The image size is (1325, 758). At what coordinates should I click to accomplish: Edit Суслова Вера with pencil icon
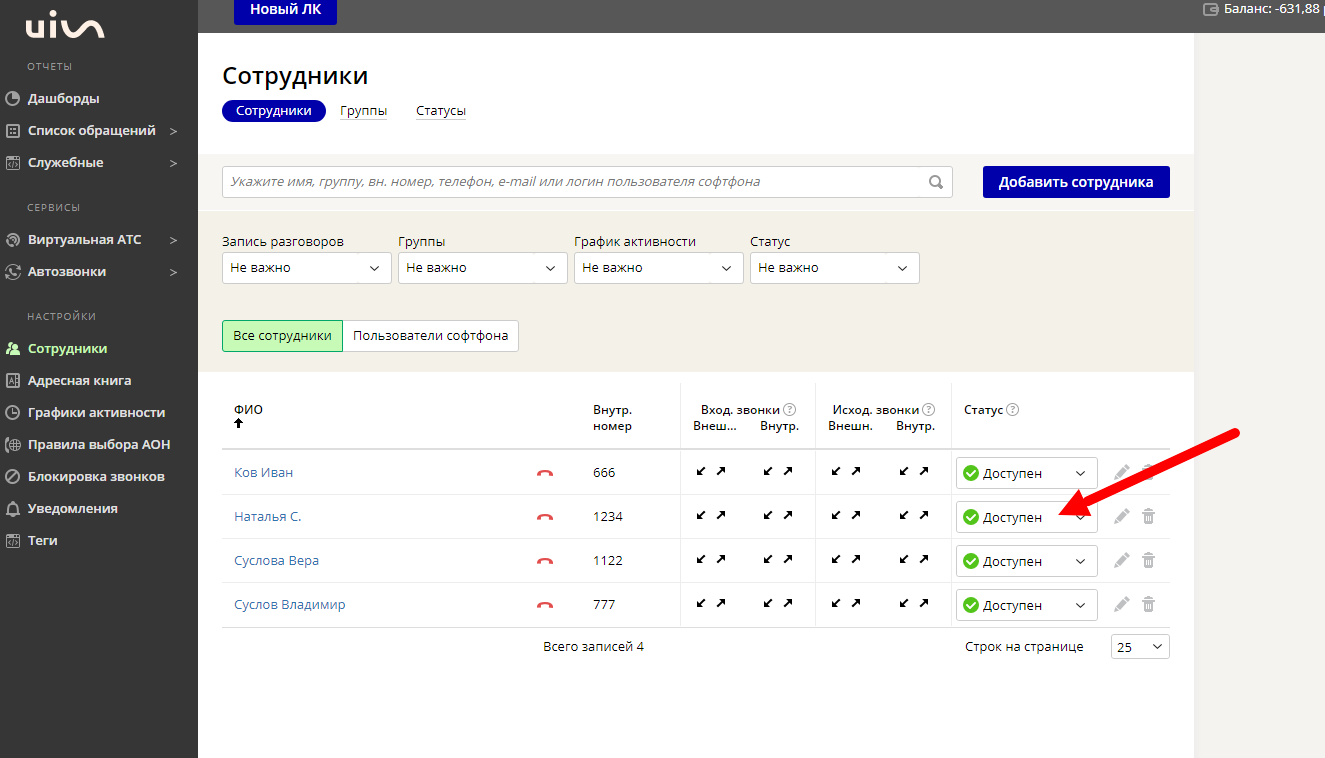1122,560
